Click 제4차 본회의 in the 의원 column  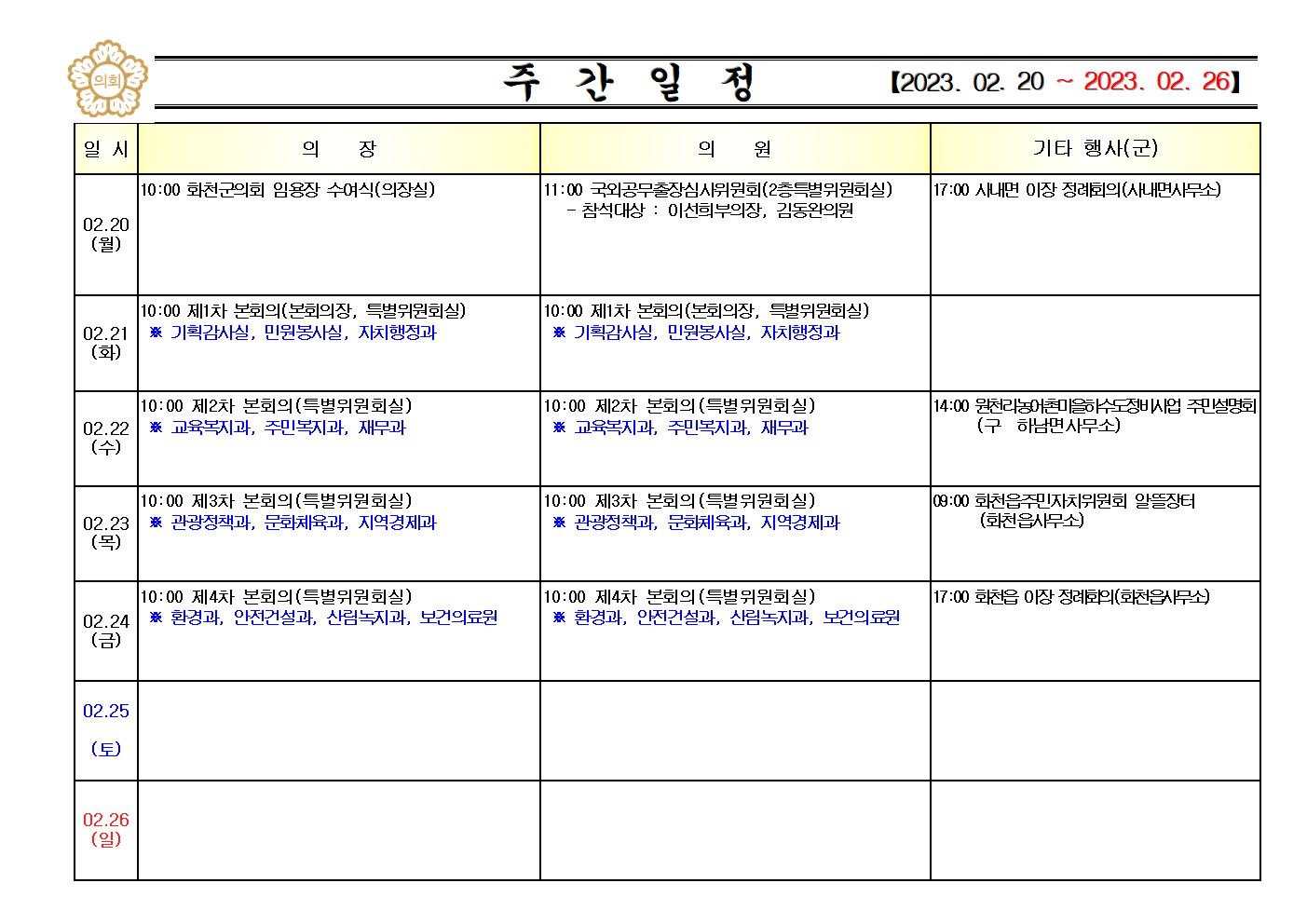tap(679, 597)
